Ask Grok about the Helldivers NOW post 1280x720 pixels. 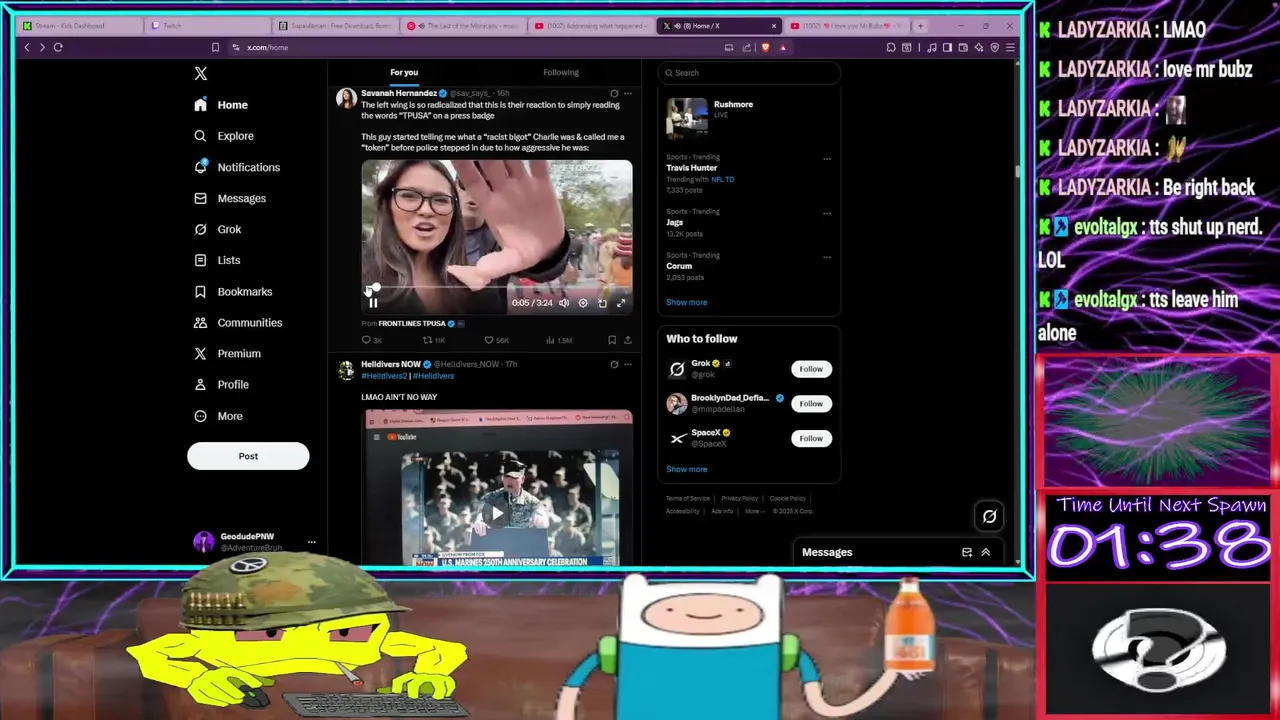click(614, 364)
